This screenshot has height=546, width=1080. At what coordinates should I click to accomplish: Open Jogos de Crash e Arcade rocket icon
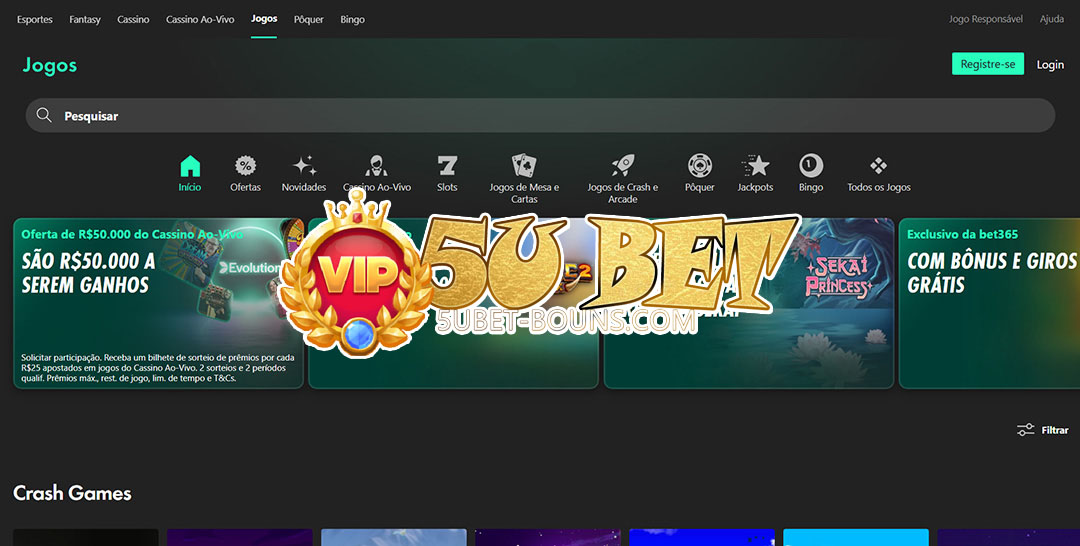(623, 166)
